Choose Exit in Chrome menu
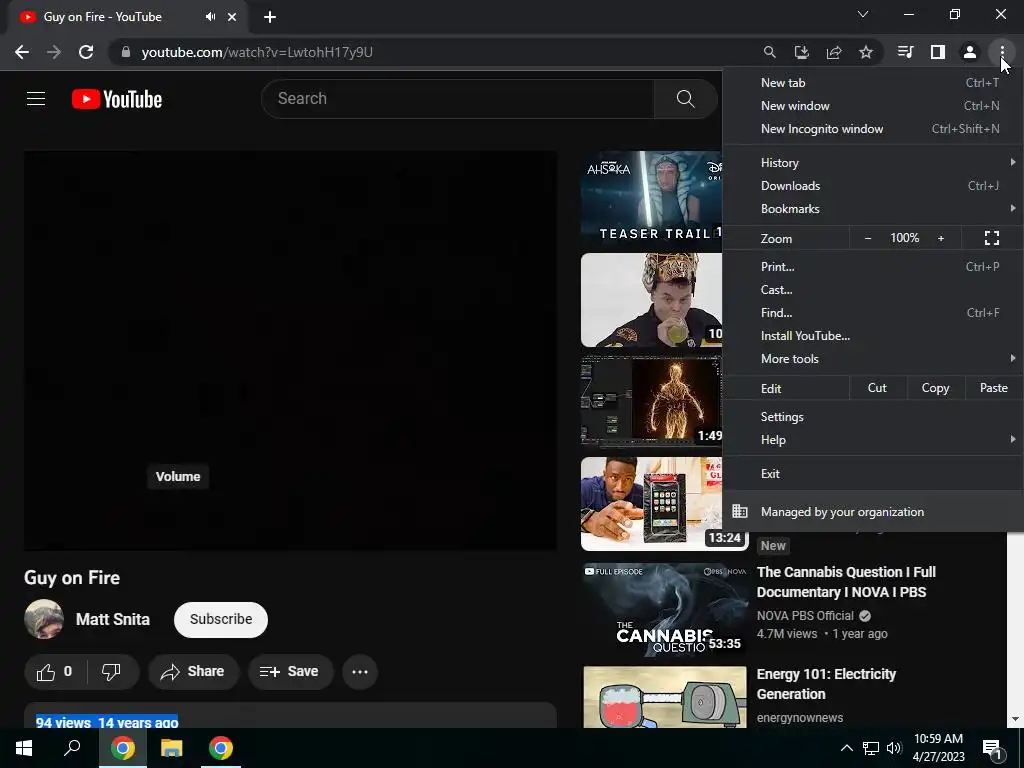This screenshot has width=1024, height=768. [x=872, y=473]
